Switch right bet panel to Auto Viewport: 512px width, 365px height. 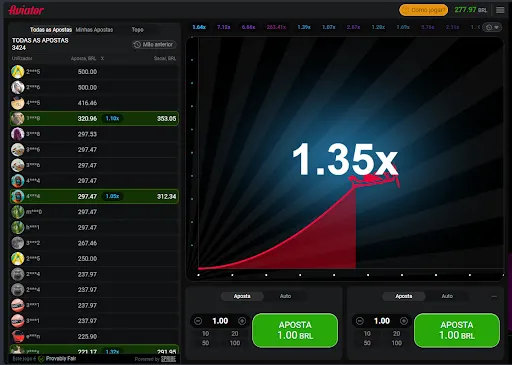[447, 296]
